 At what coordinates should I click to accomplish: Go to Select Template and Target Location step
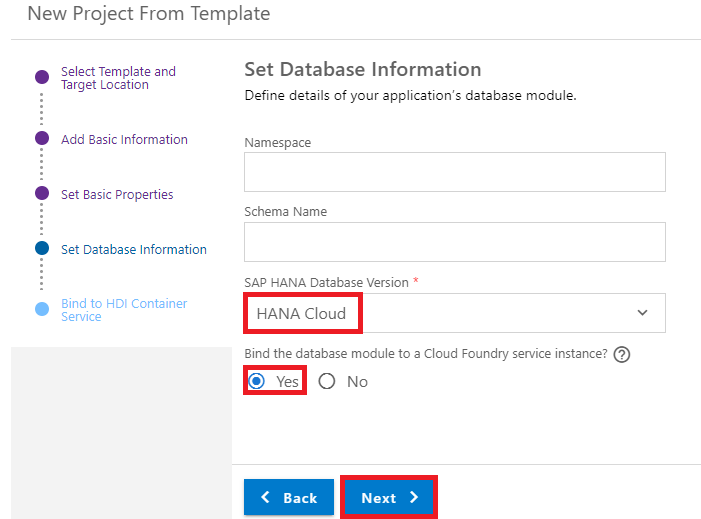(118, 78)
